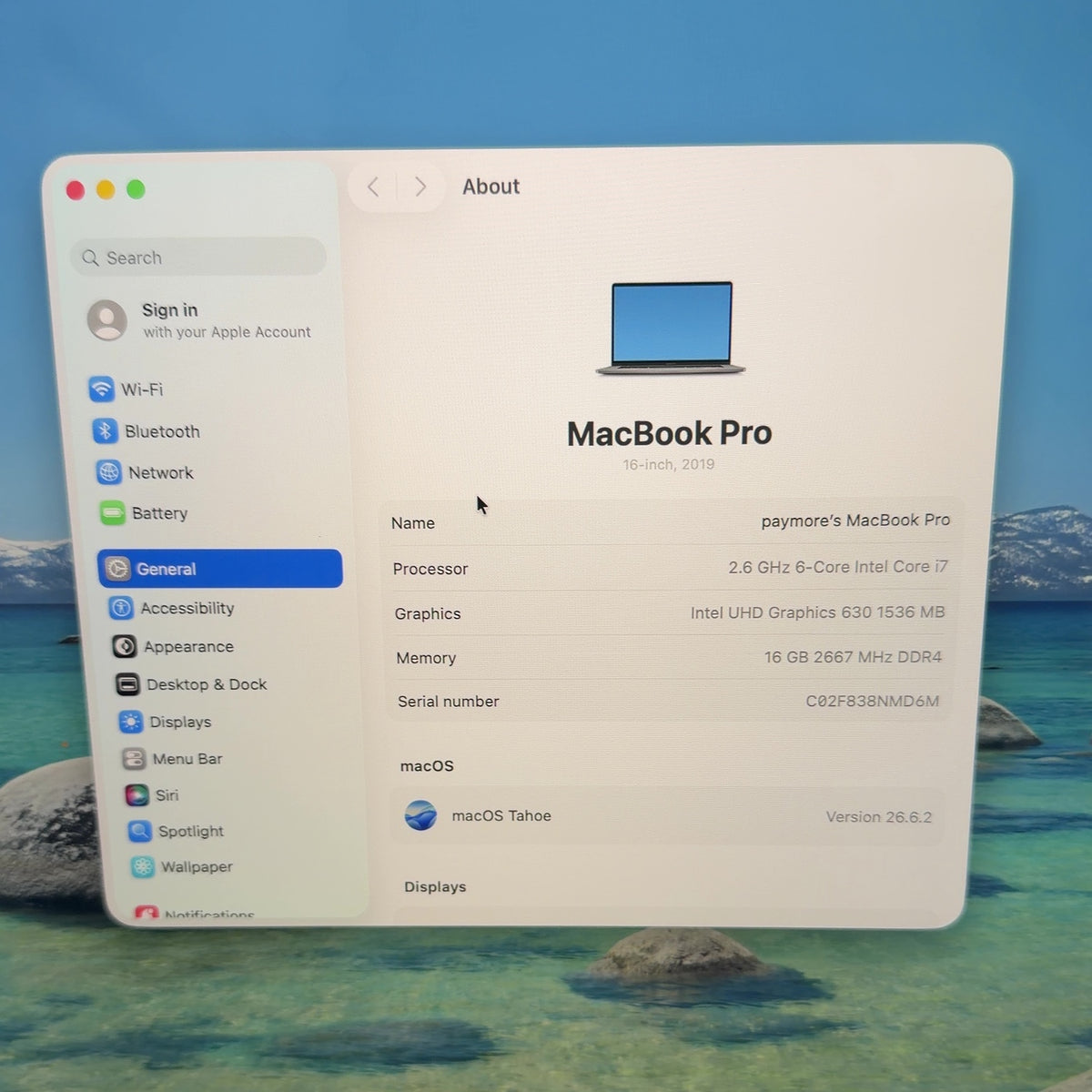The height and width of the screenshot is (1092, 1092).
Task: Select the Desktop & Dock icon
Action: coord(127,684)
